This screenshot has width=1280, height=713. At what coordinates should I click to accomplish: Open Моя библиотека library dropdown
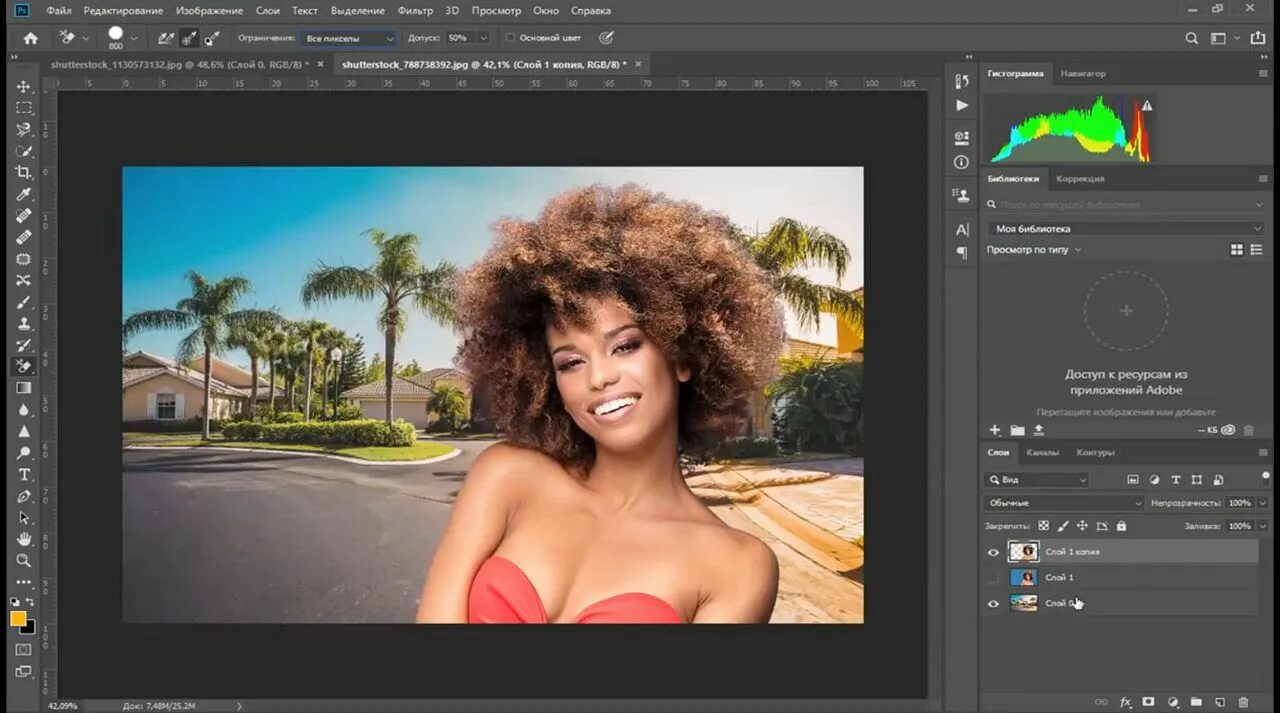[x=1126, y=229]
